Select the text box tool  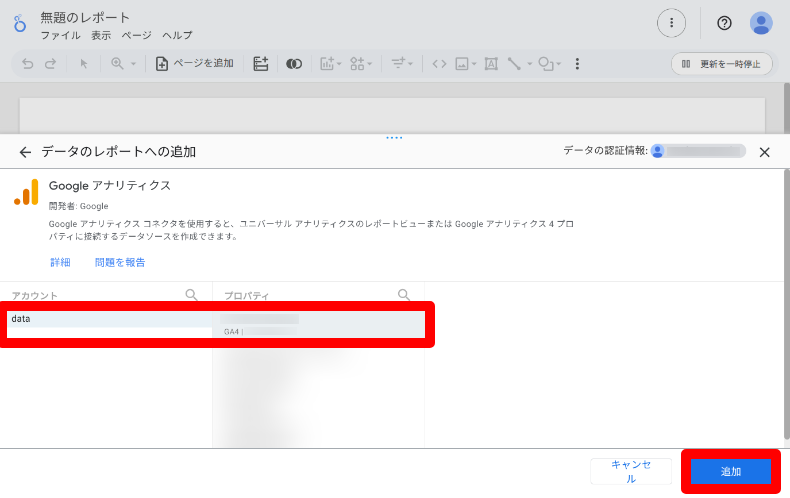click(491, 64)
